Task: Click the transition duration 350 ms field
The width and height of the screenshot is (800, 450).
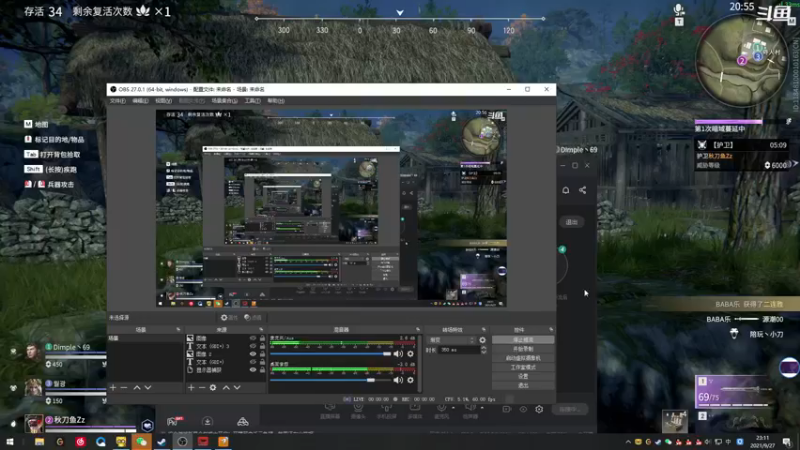Action: tap(459, 350)
